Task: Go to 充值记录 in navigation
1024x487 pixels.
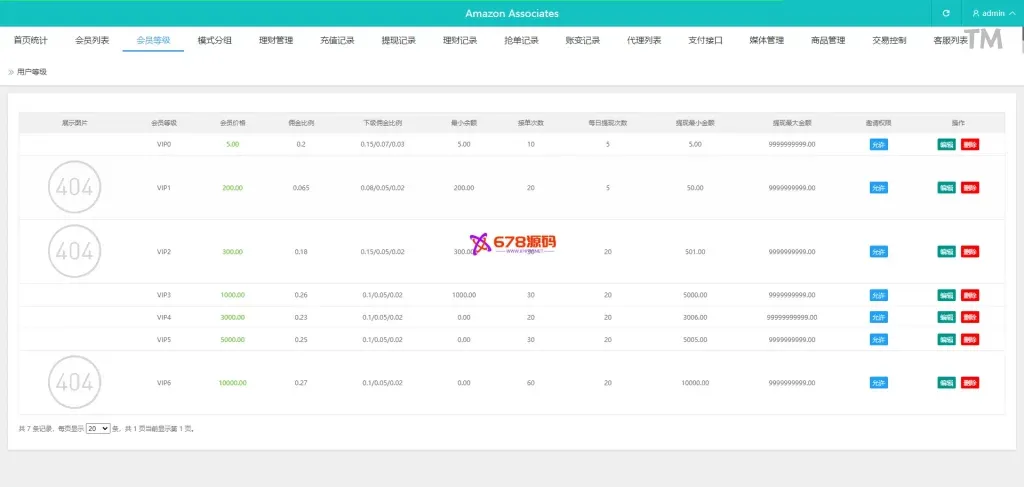Action: (337, 41)
